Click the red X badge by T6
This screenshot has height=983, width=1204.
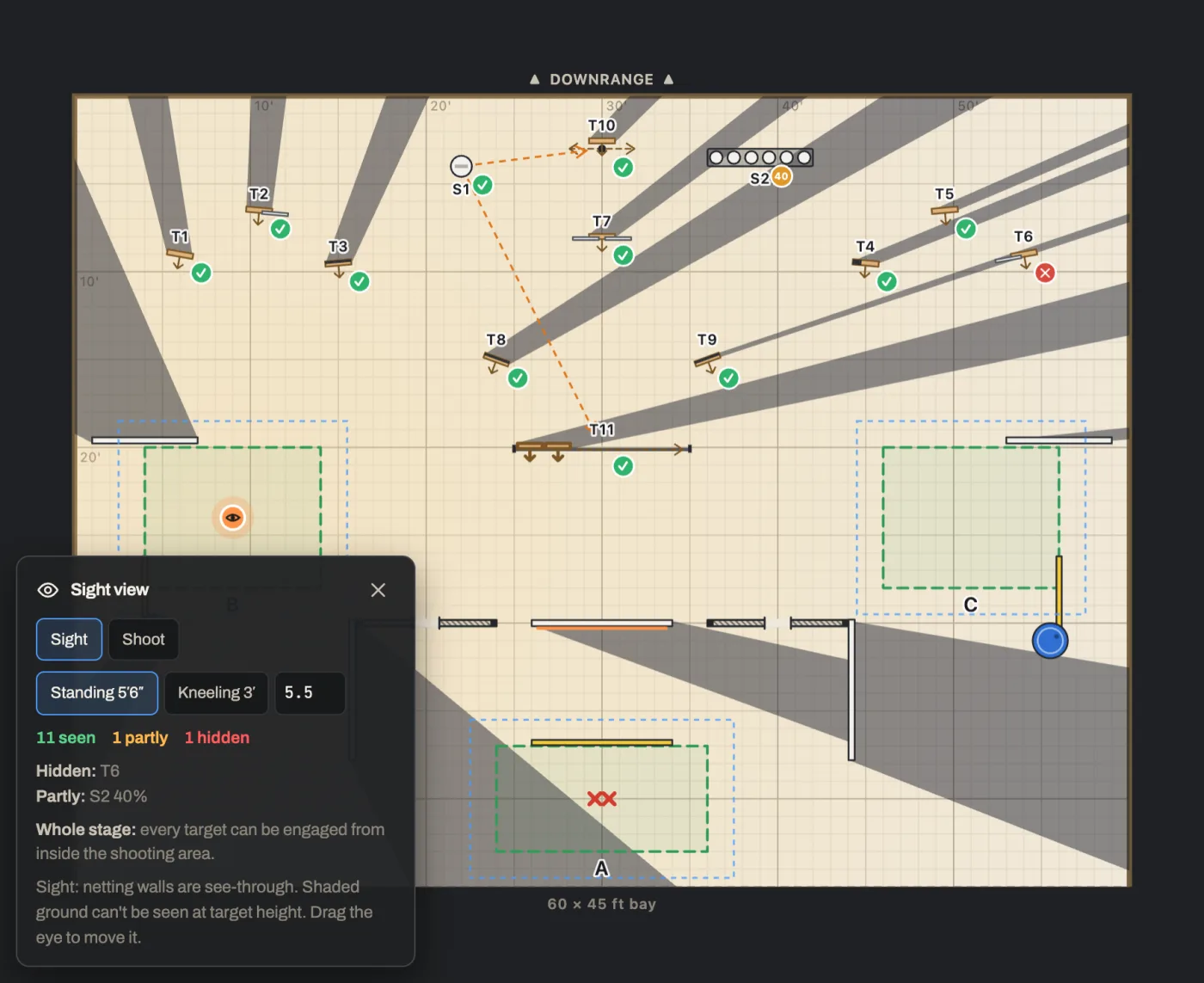(1045, 273)
